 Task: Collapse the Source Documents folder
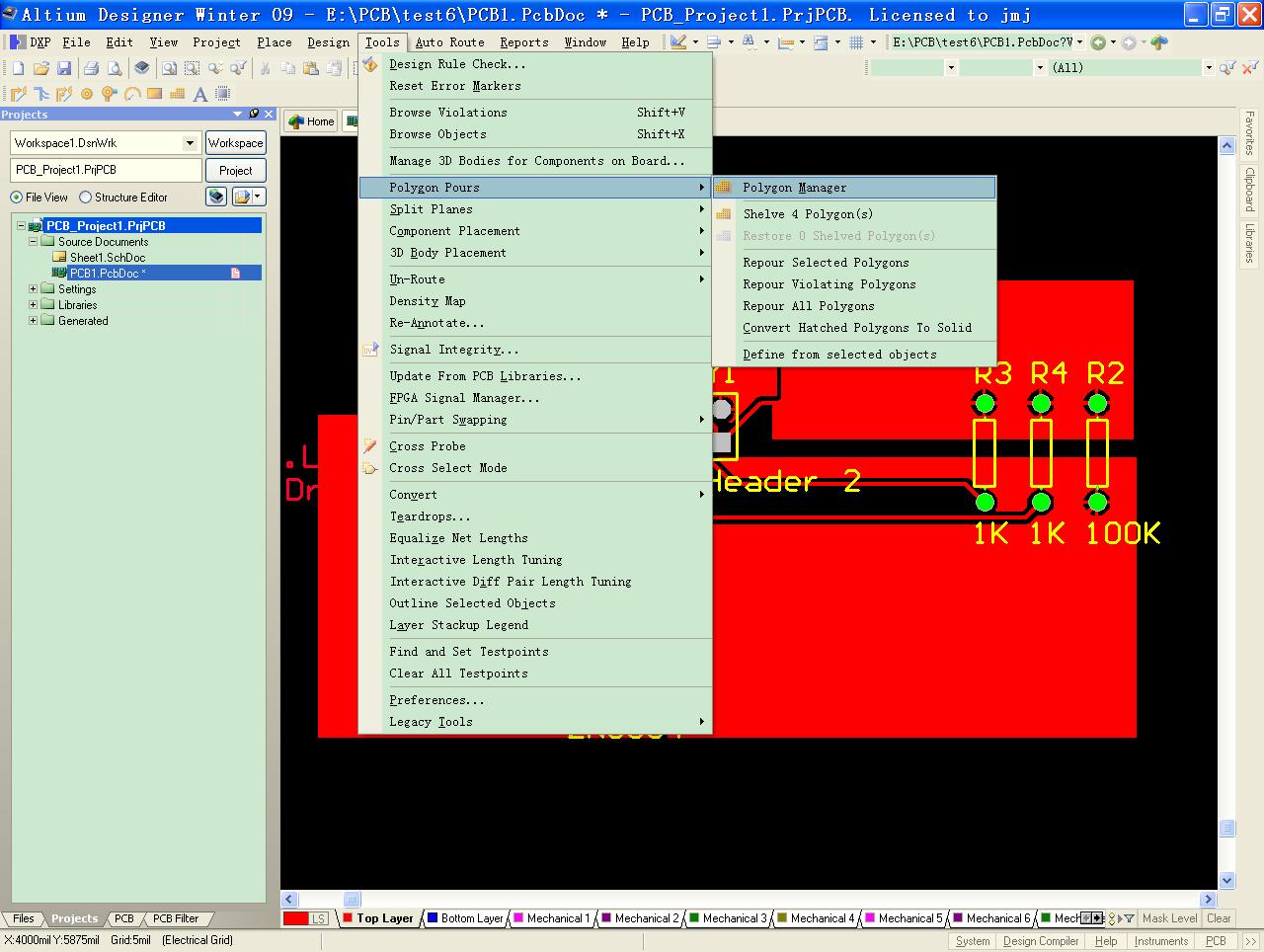point(33,242)
